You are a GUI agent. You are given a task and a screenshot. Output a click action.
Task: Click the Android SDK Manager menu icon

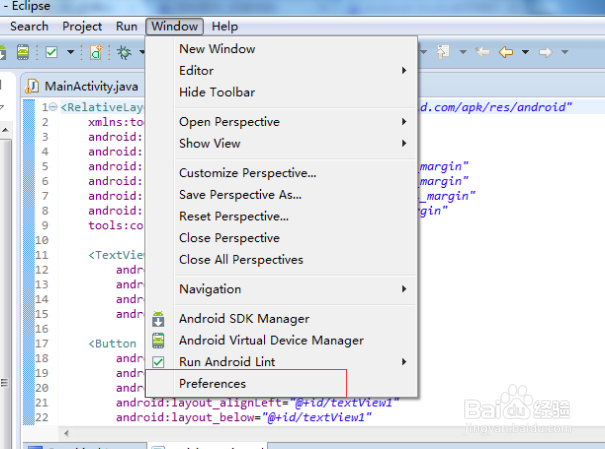click(x=158, y=319)
